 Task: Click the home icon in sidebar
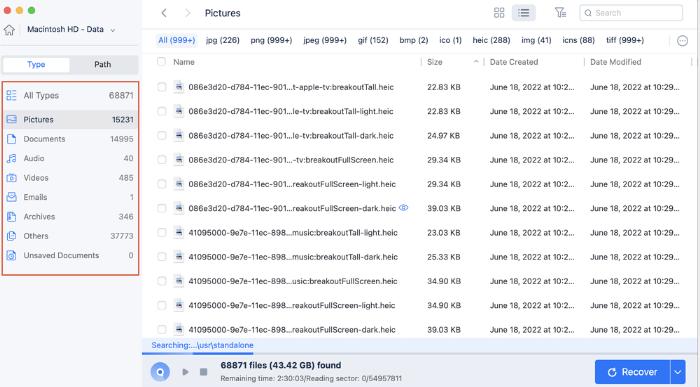click(9, 30)
